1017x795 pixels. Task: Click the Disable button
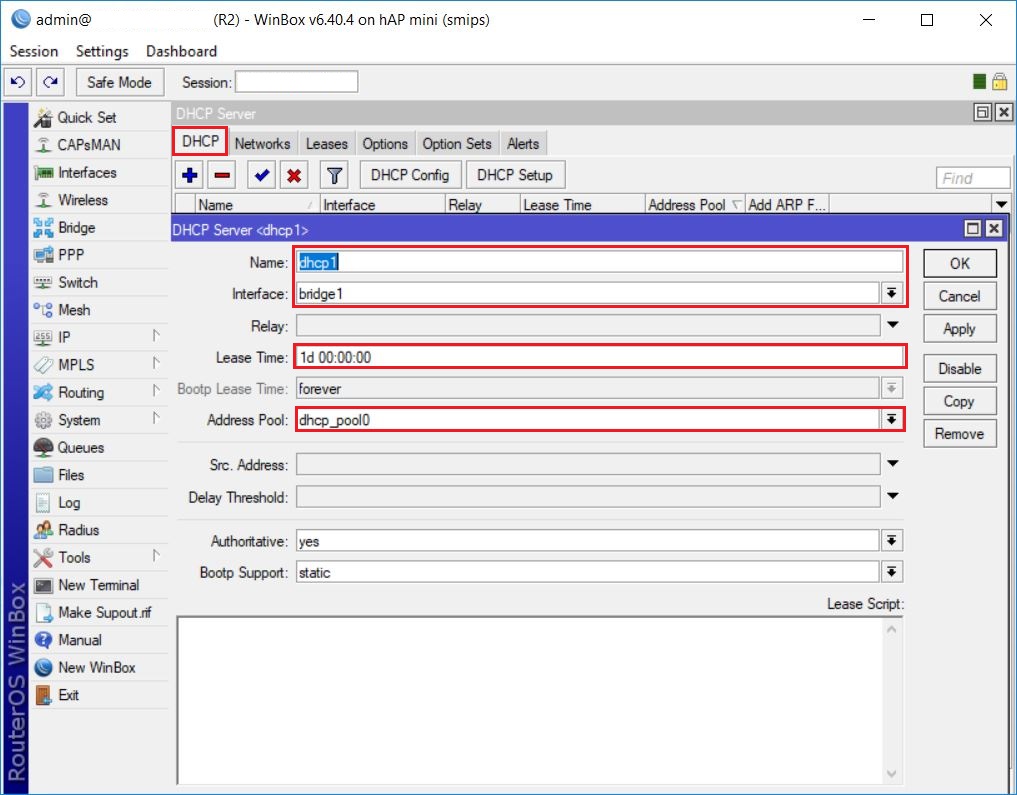[x=960, y=368]
